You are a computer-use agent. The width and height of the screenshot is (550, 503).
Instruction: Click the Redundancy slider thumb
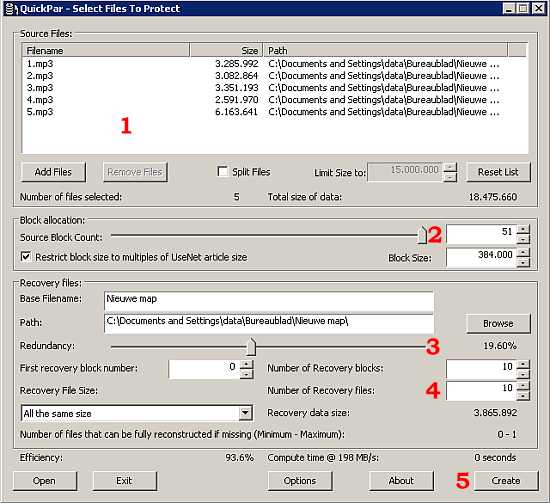pyautogui.click(x=251, y=347)
